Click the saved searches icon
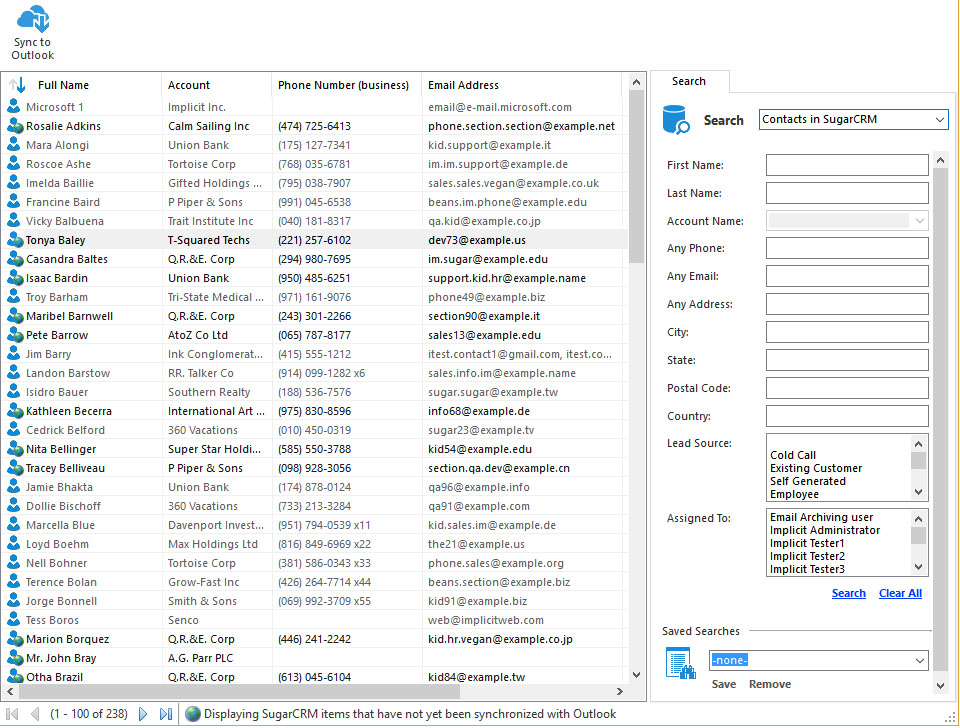 coord(680,664)
